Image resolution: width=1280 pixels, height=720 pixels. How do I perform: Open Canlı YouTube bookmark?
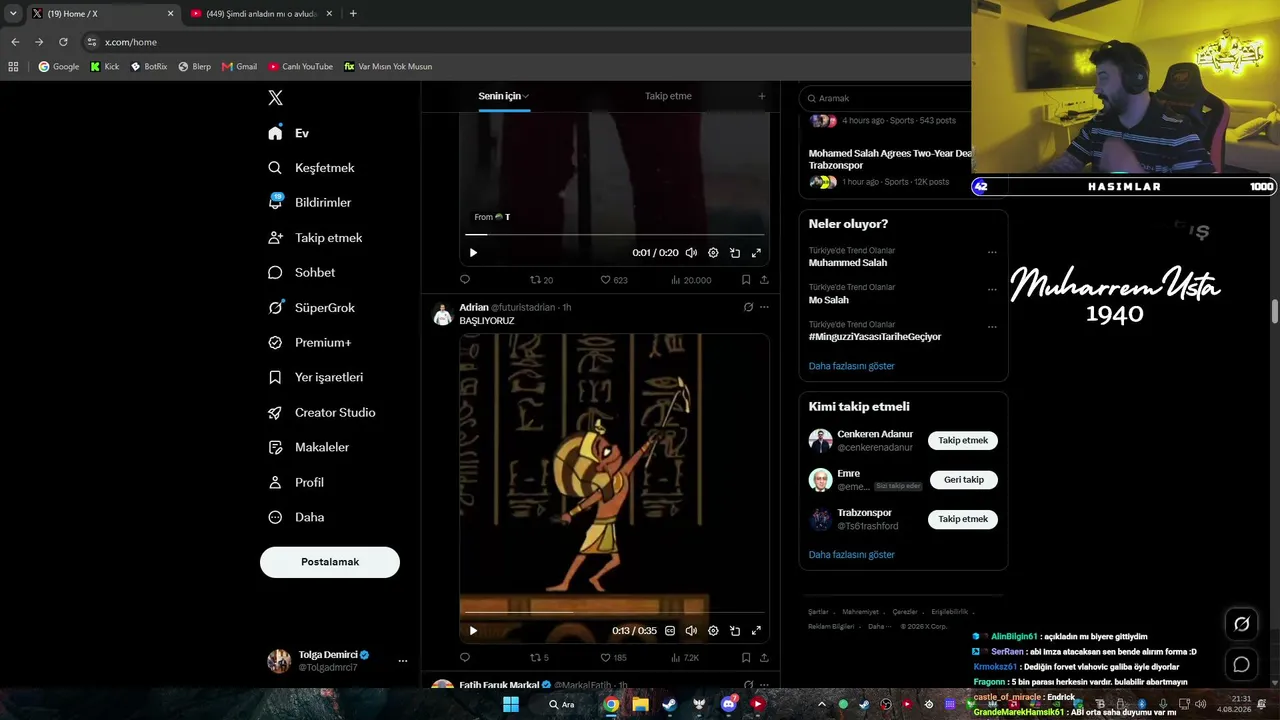(x=300, y=67)
